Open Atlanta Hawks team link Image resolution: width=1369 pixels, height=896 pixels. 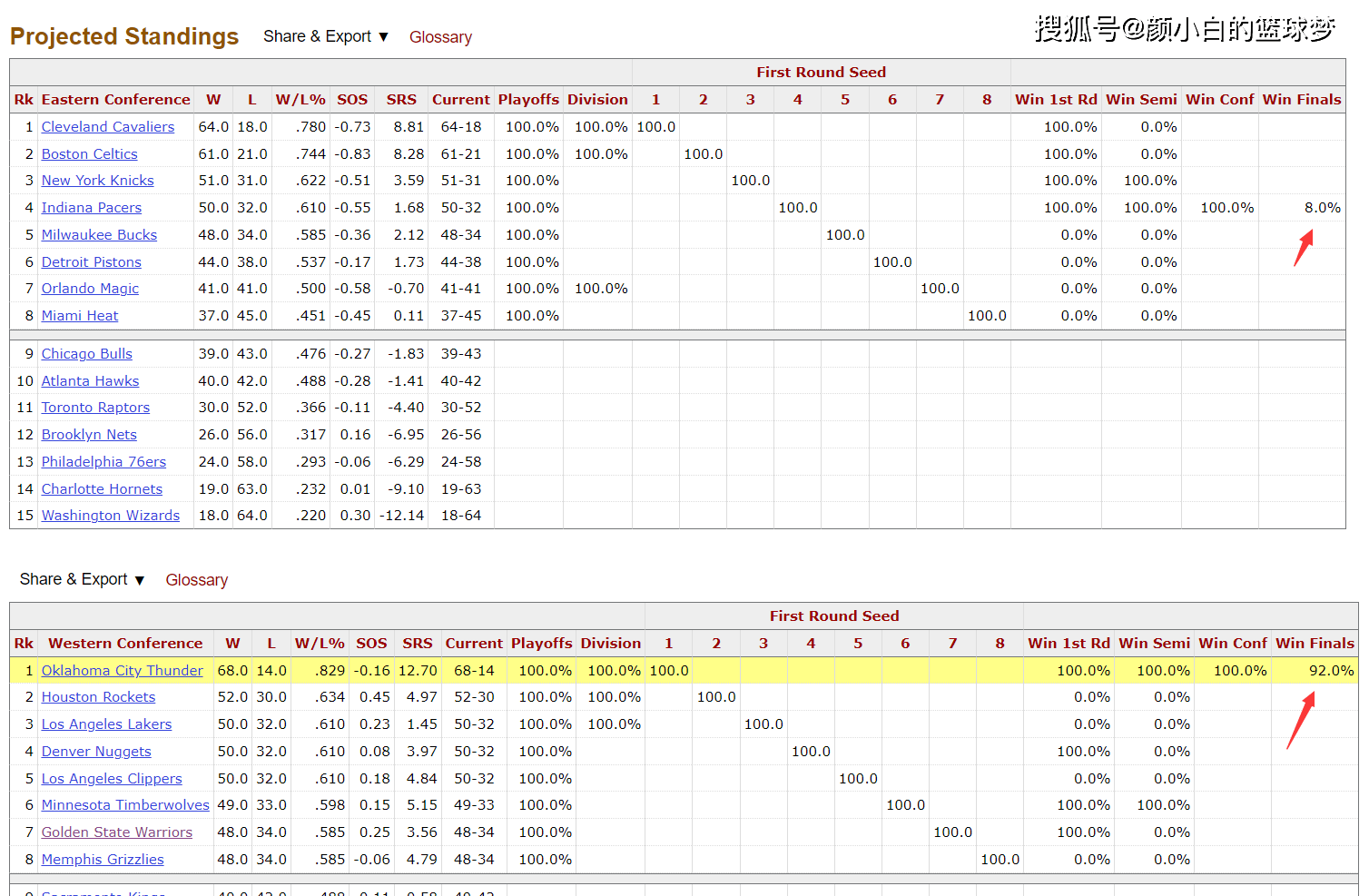pos(91,381)
